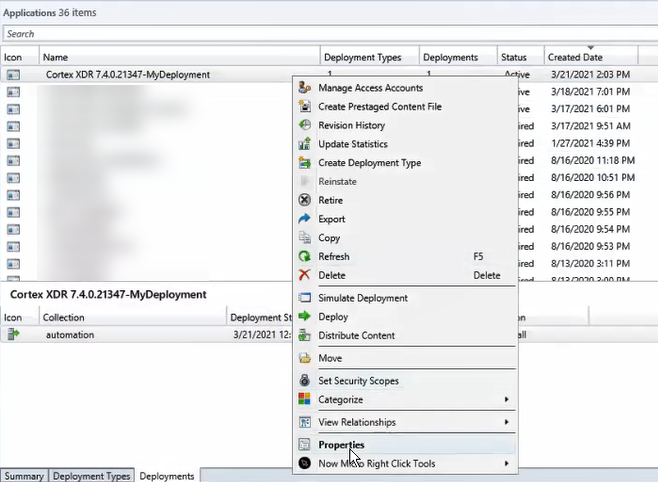Click the Collection column header
This screenshot has height=482, width=658.
click(133, 318)
